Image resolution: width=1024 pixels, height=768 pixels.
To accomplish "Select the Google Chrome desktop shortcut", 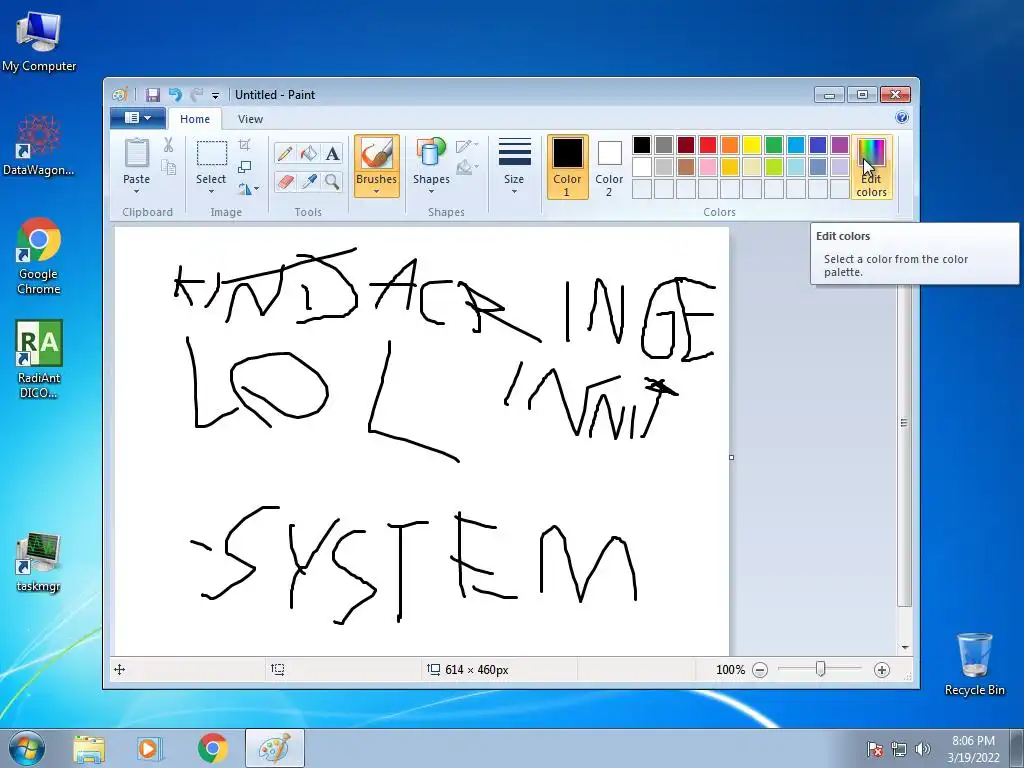I will [39, 257].
